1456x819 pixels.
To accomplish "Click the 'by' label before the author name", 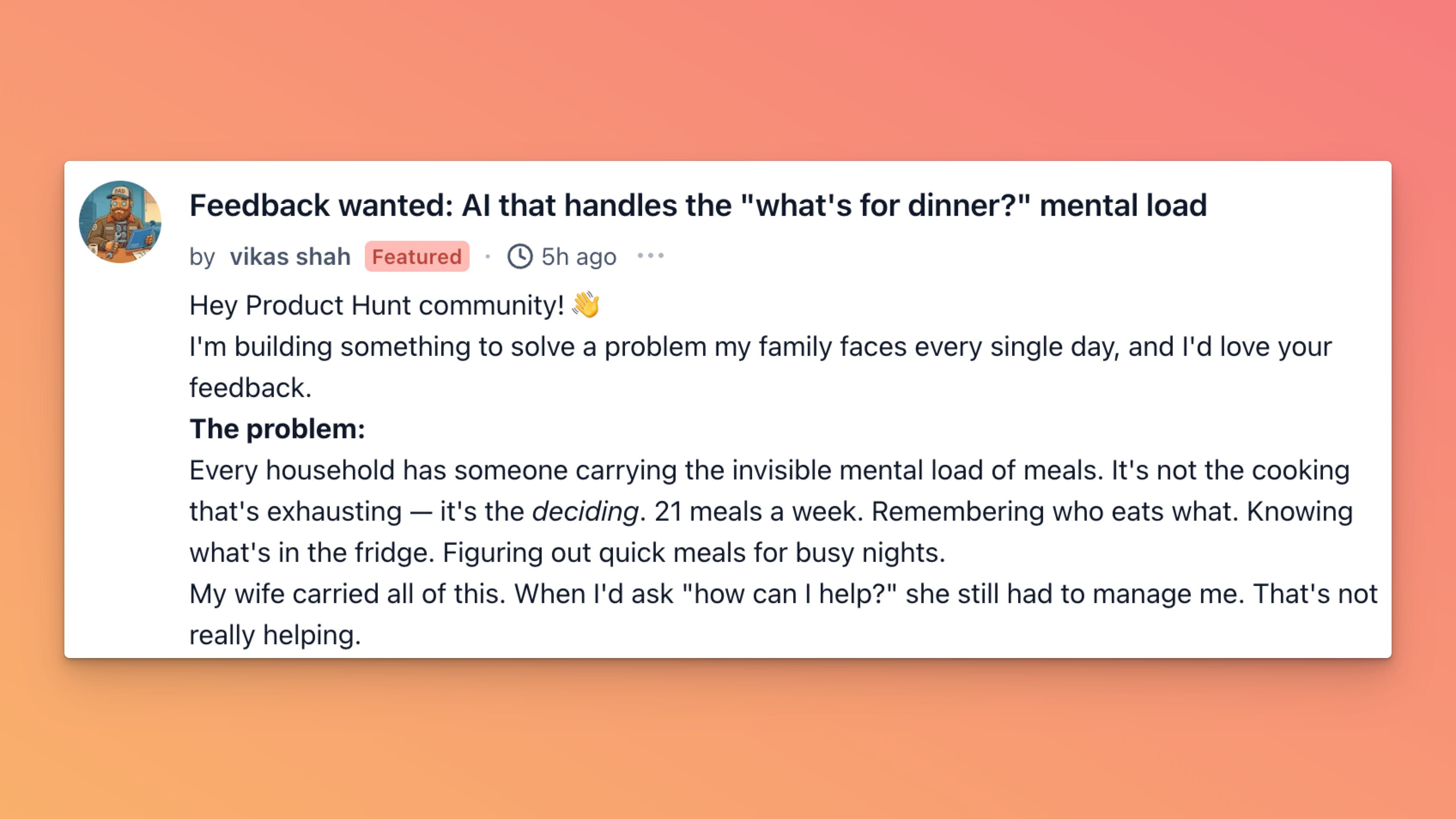I will click(202, 257).
